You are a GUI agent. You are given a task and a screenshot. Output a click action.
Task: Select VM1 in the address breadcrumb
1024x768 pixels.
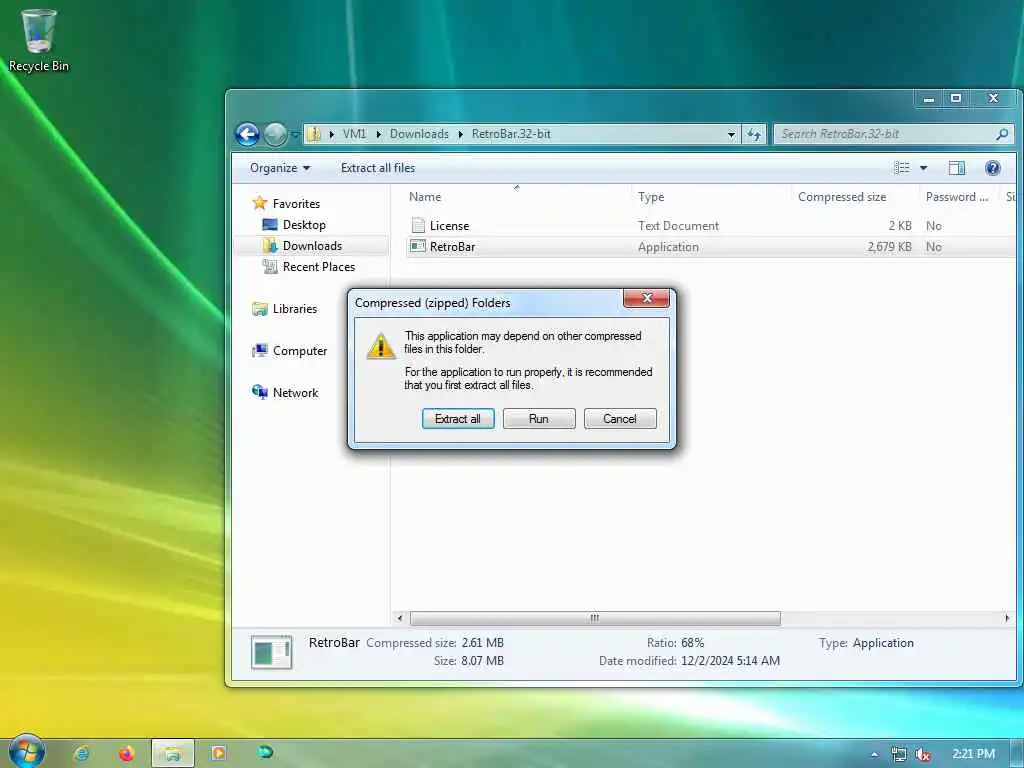[355, 134]
